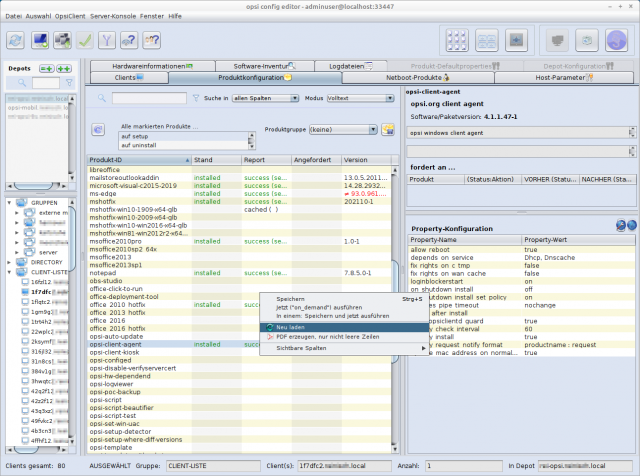Switch to the Hardwareinformationen tab
640x476 pixels.
[x=153, y=66]
